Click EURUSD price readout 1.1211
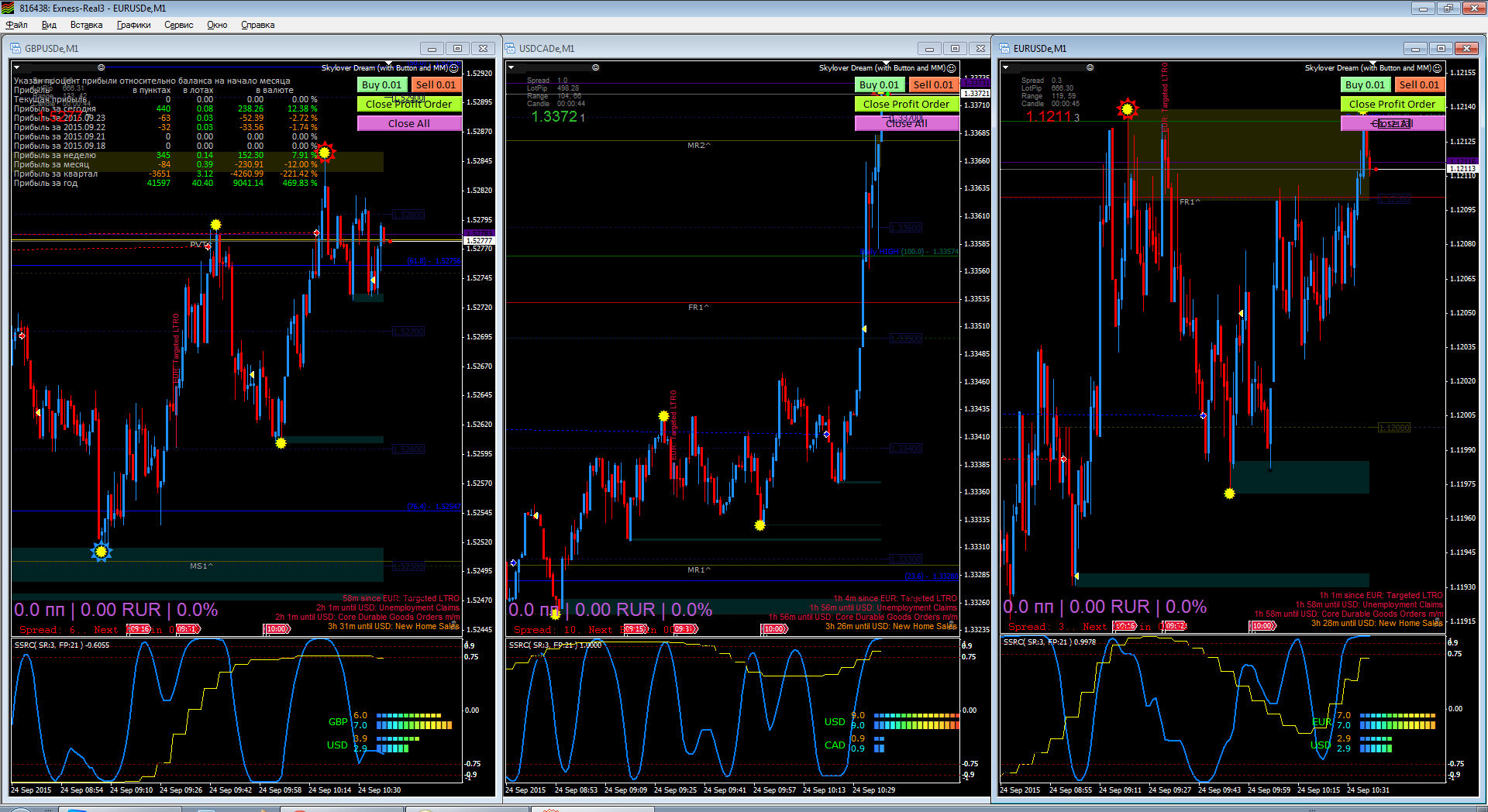The width and height of the screenshot is (1488, 812). click(1052, 116)
